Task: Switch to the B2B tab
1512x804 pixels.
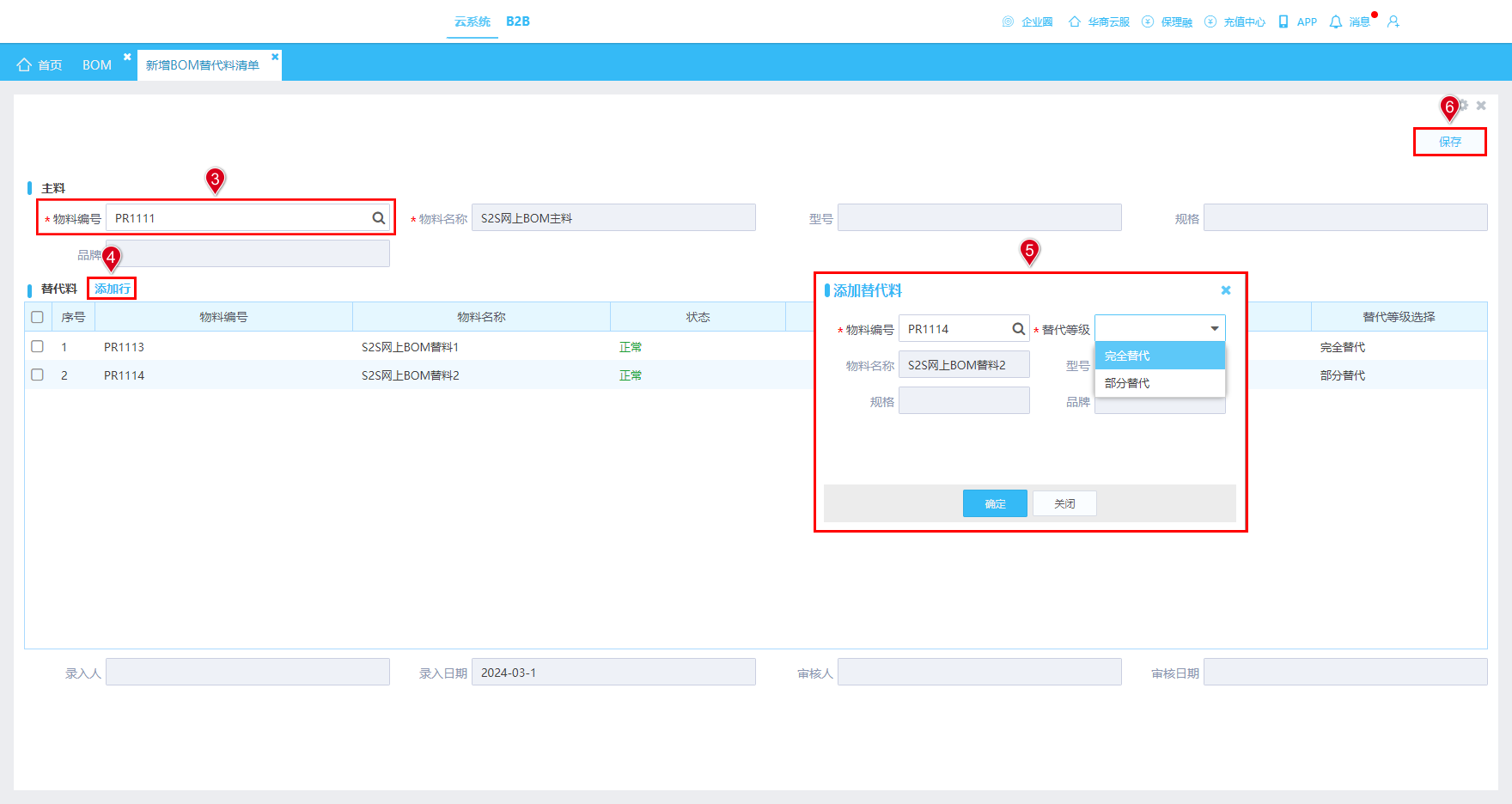Action: click(x=518, y=21)
